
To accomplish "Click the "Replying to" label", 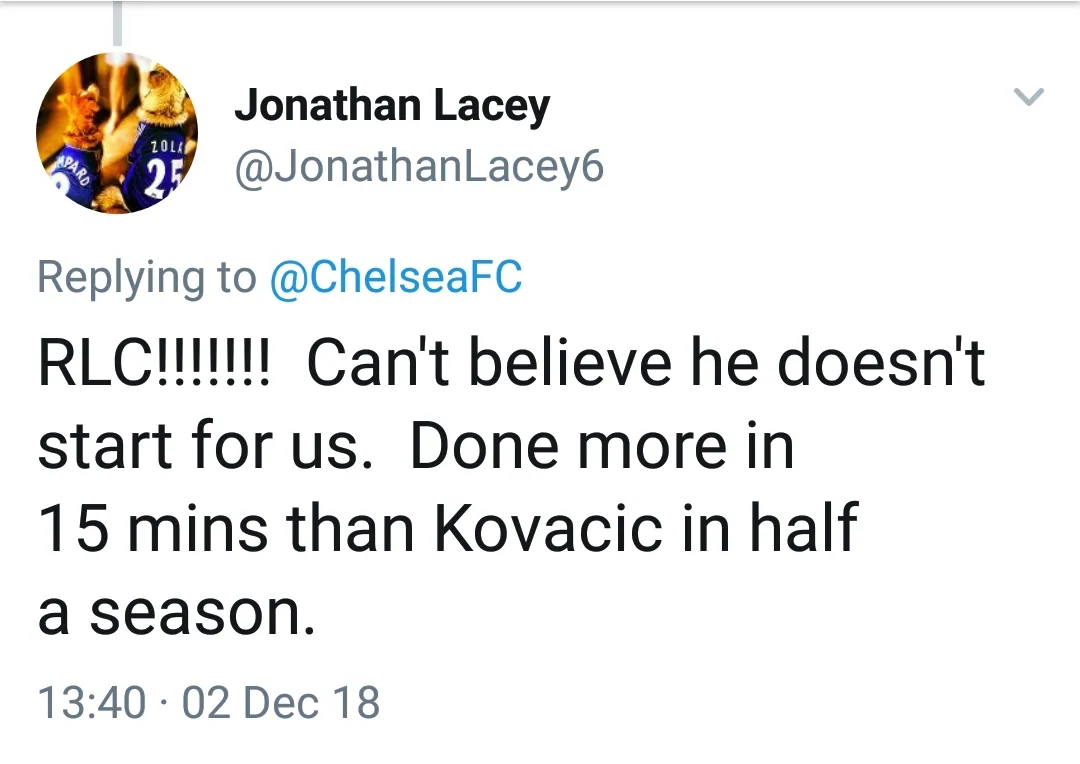I will 146,276.
